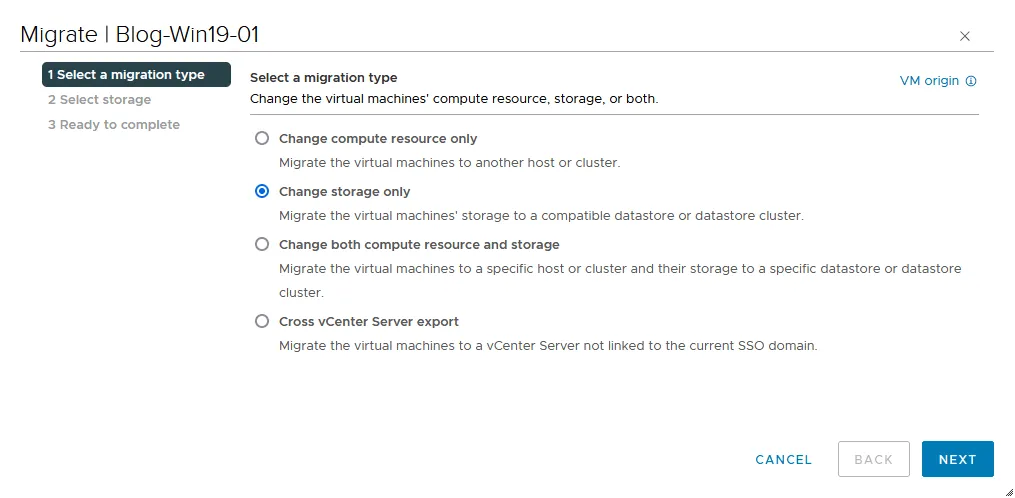Jump to step 2 Select storage
The height and width of the screenshot is (498, 1015).
(x=100, y=100)
